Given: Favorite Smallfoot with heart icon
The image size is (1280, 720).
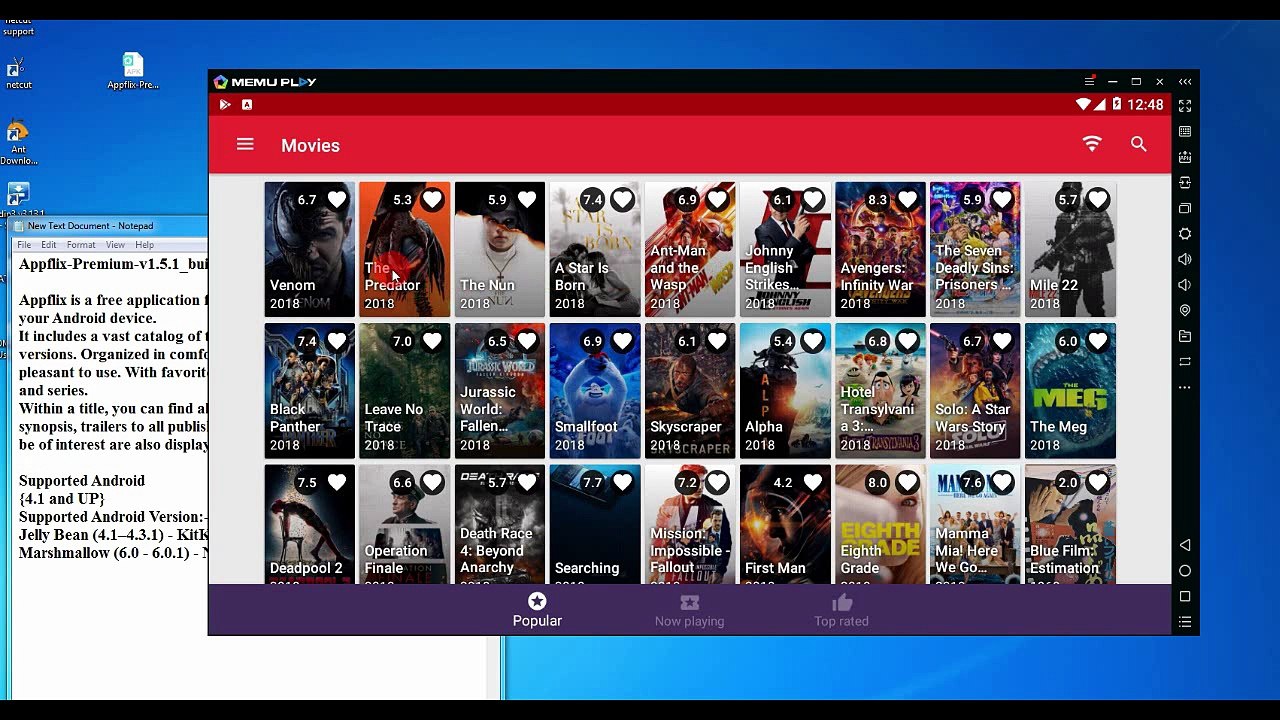Looking at the screenshot, I should (x=622, y=342).
